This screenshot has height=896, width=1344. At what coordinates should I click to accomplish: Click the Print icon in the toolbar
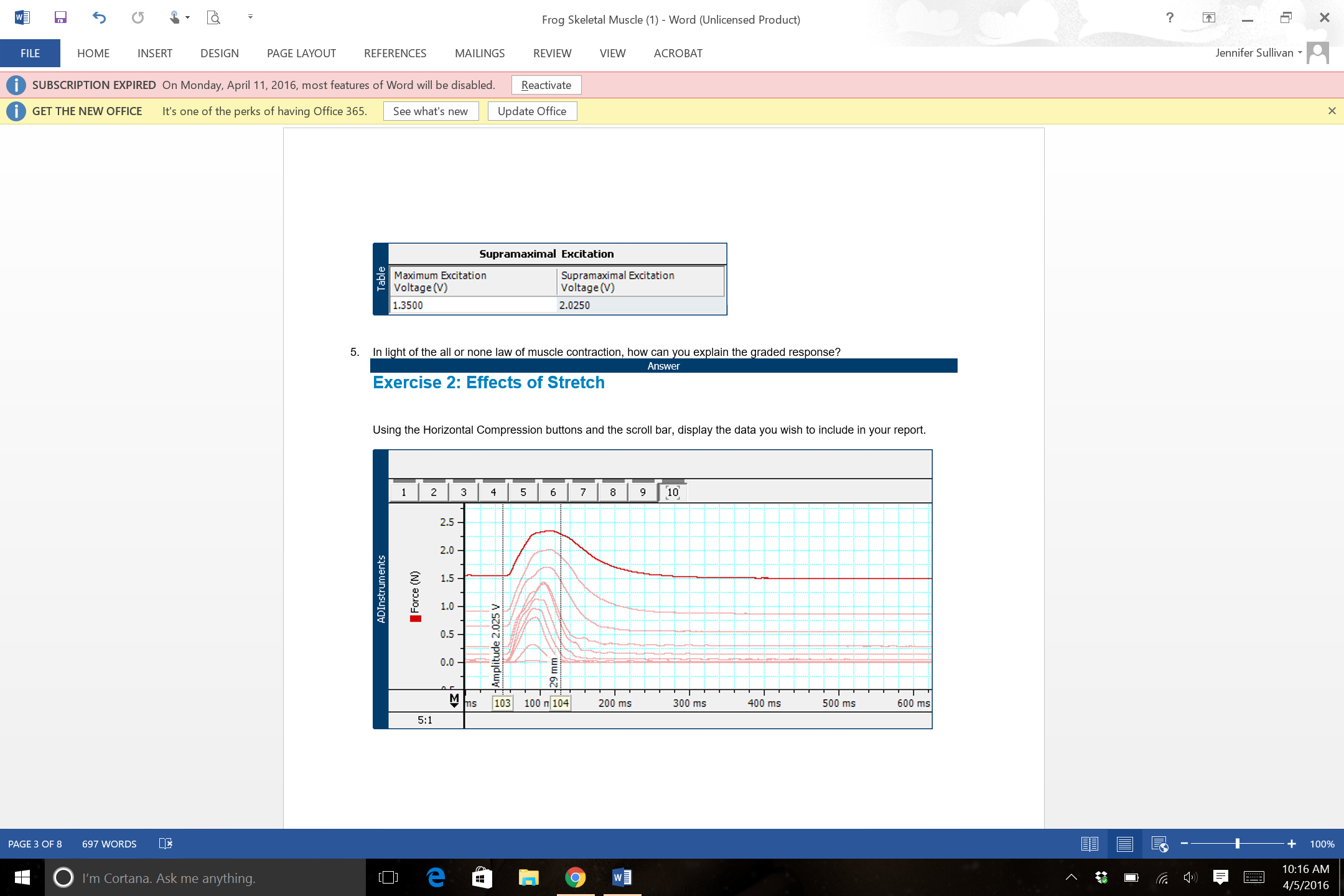pyautogui.click(x=215, y=18)
